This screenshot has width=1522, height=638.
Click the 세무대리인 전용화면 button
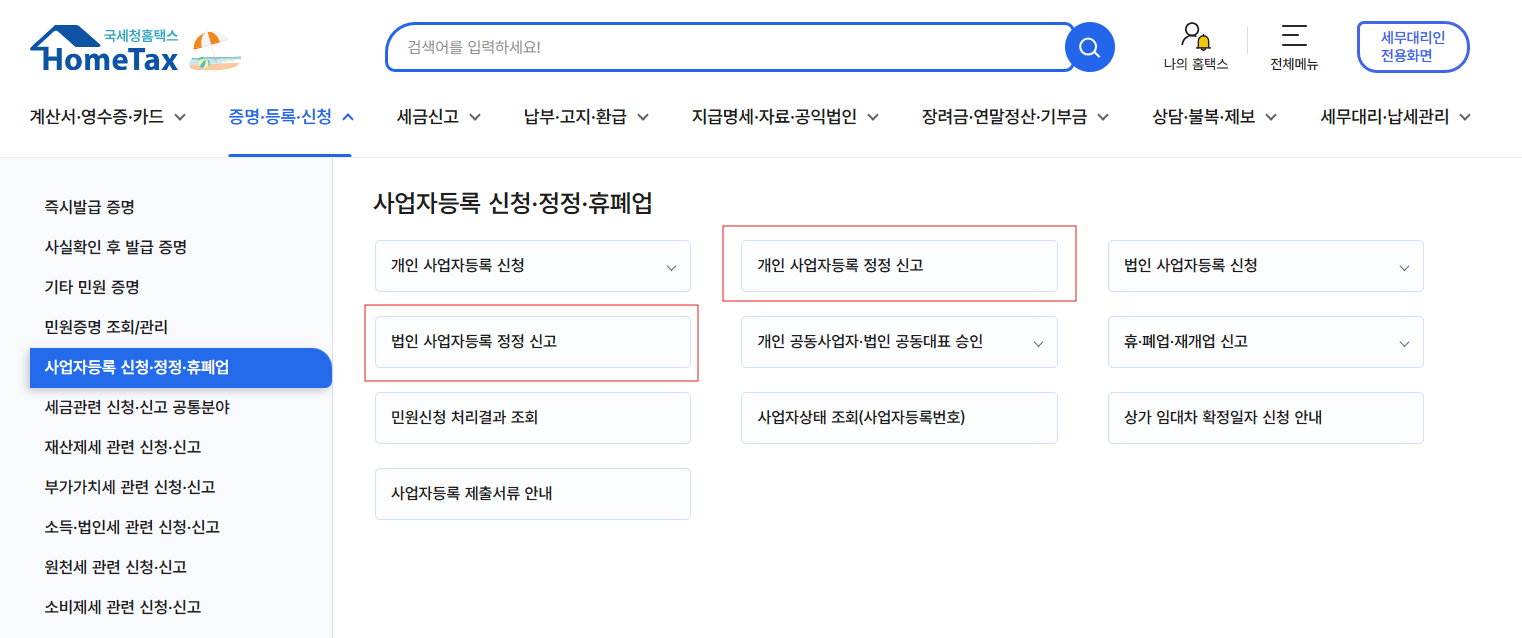1412,46
